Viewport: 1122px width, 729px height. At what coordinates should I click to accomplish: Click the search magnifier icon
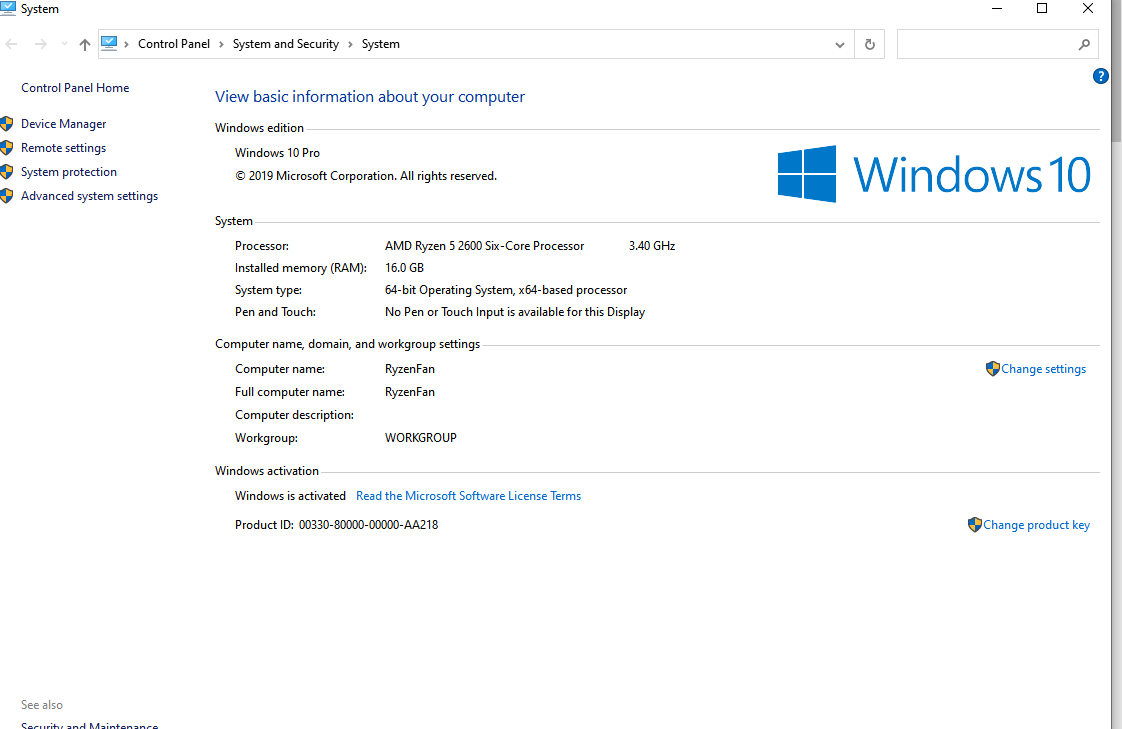(1084, 44)
